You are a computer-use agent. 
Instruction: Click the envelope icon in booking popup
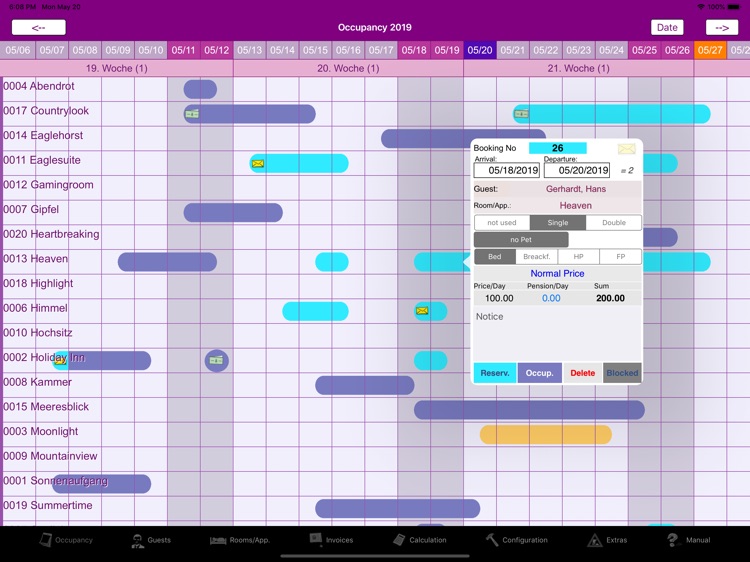(627, 149)
